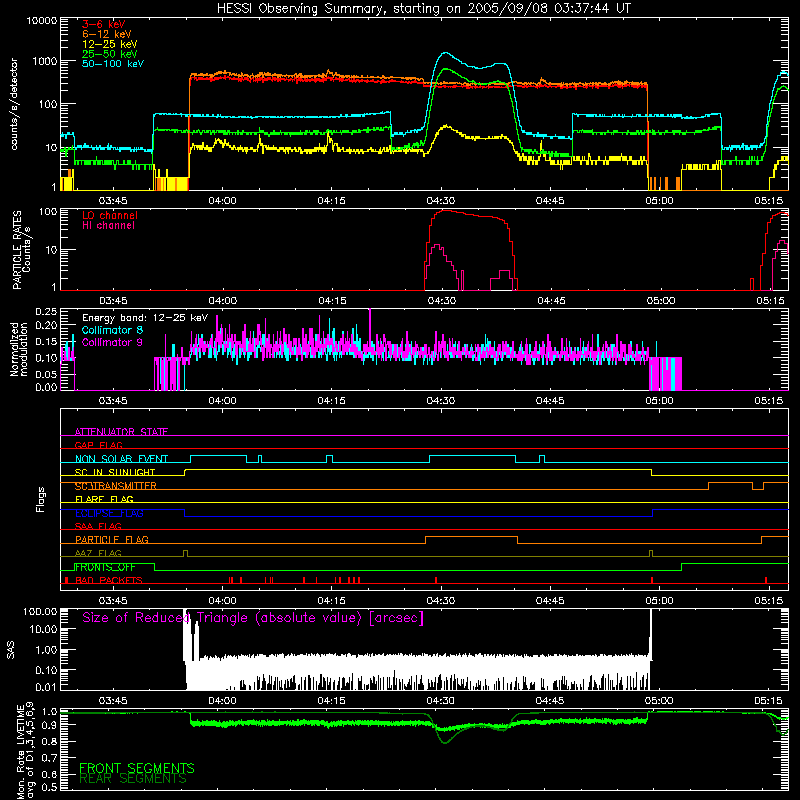Click the green '25-50 keV' legend entry
This screenshot has height=800, width=800.
coord(110,54)
